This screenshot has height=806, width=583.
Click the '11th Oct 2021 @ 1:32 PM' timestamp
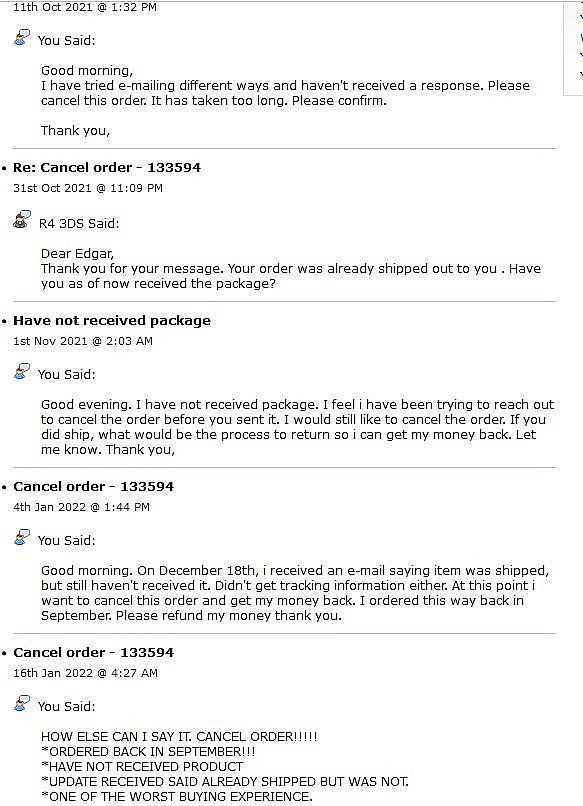85,7
